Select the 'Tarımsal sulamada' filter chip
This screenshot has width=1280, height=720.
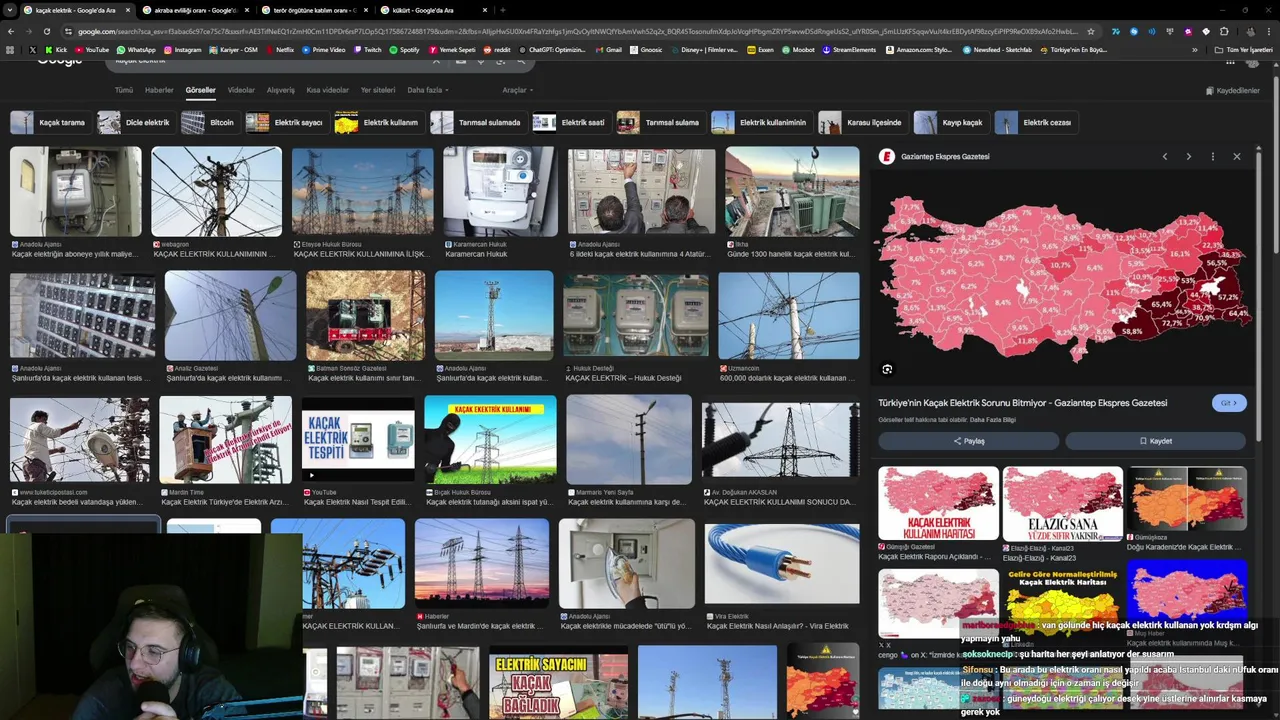(478, 122)
